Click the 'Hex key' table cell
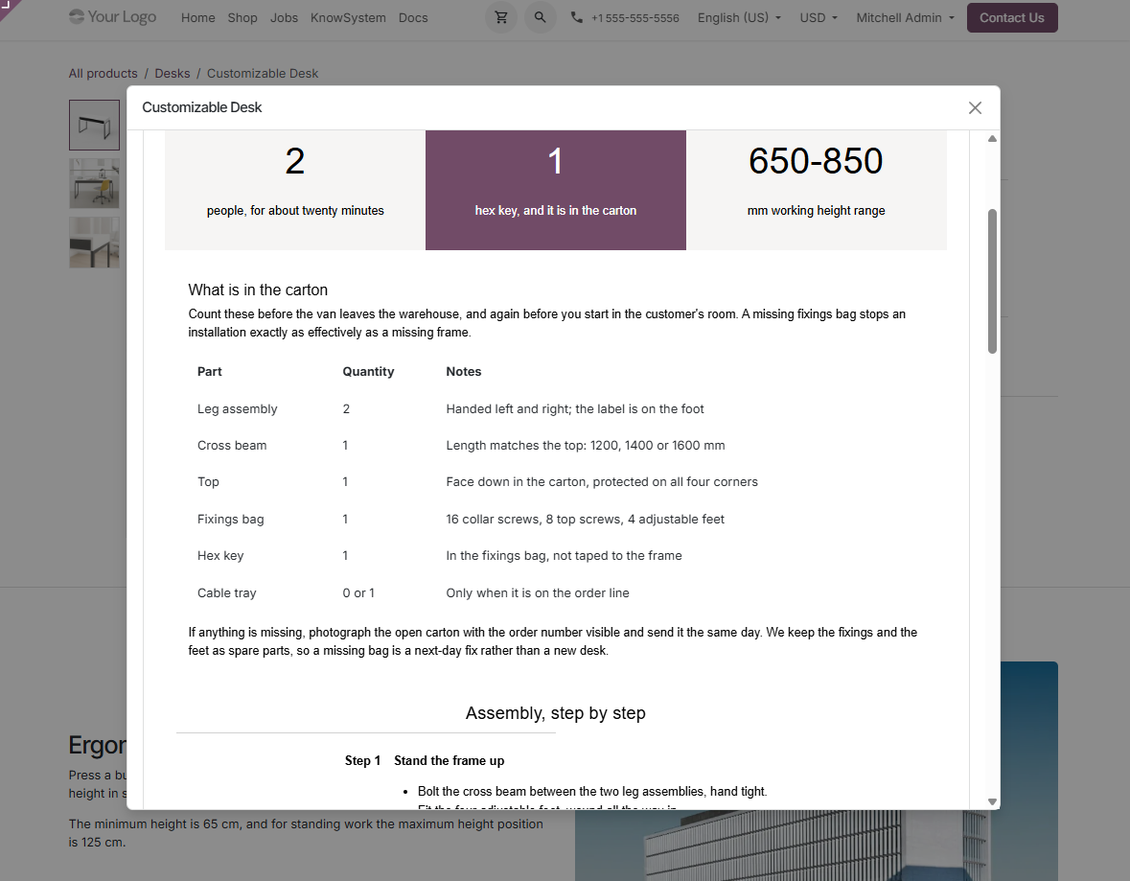This screenshot has width=1130, height=881. pos(221,556)
